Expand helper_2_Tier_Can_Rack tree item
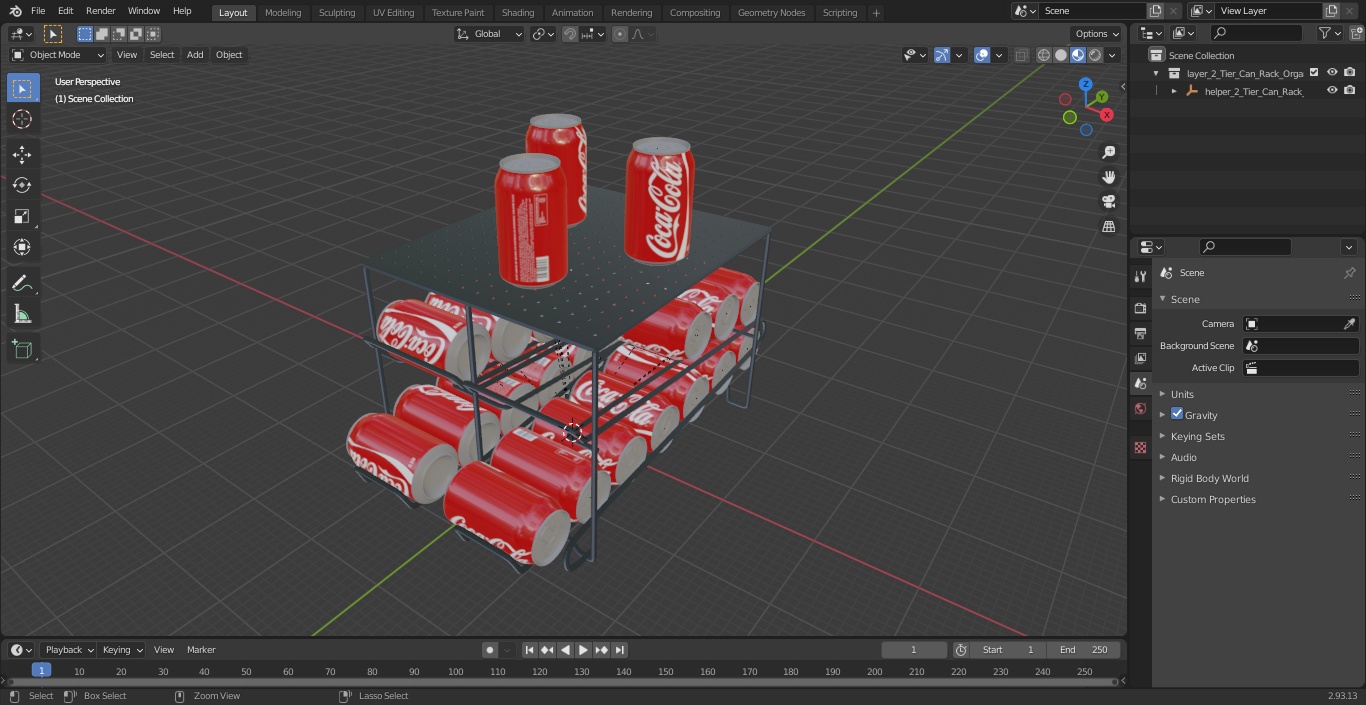 (1174, 91)
